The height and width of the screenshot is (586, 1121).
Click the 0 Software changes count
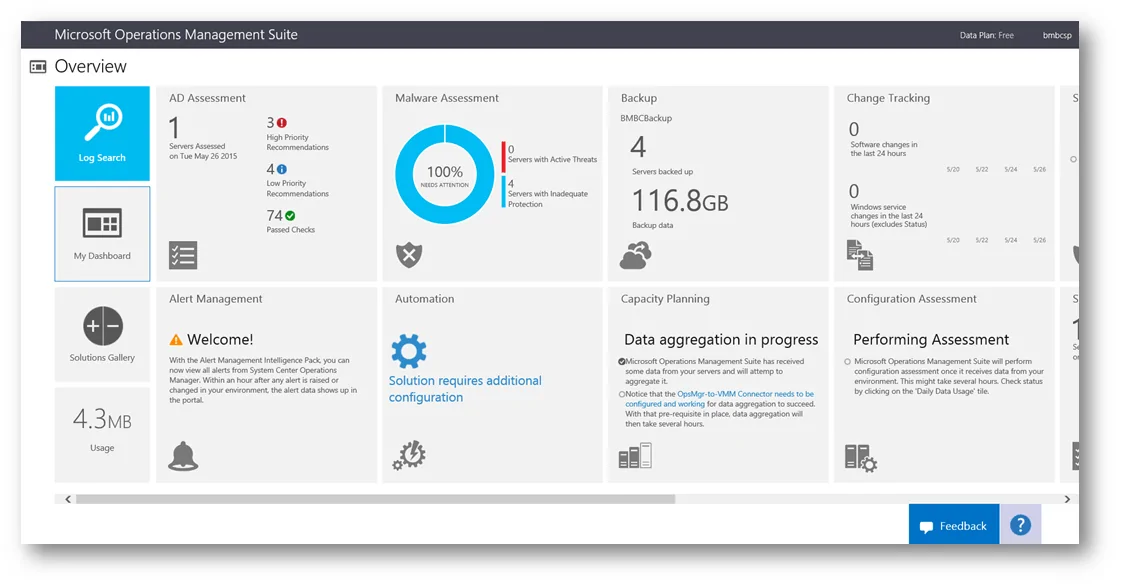coord(854,129)
